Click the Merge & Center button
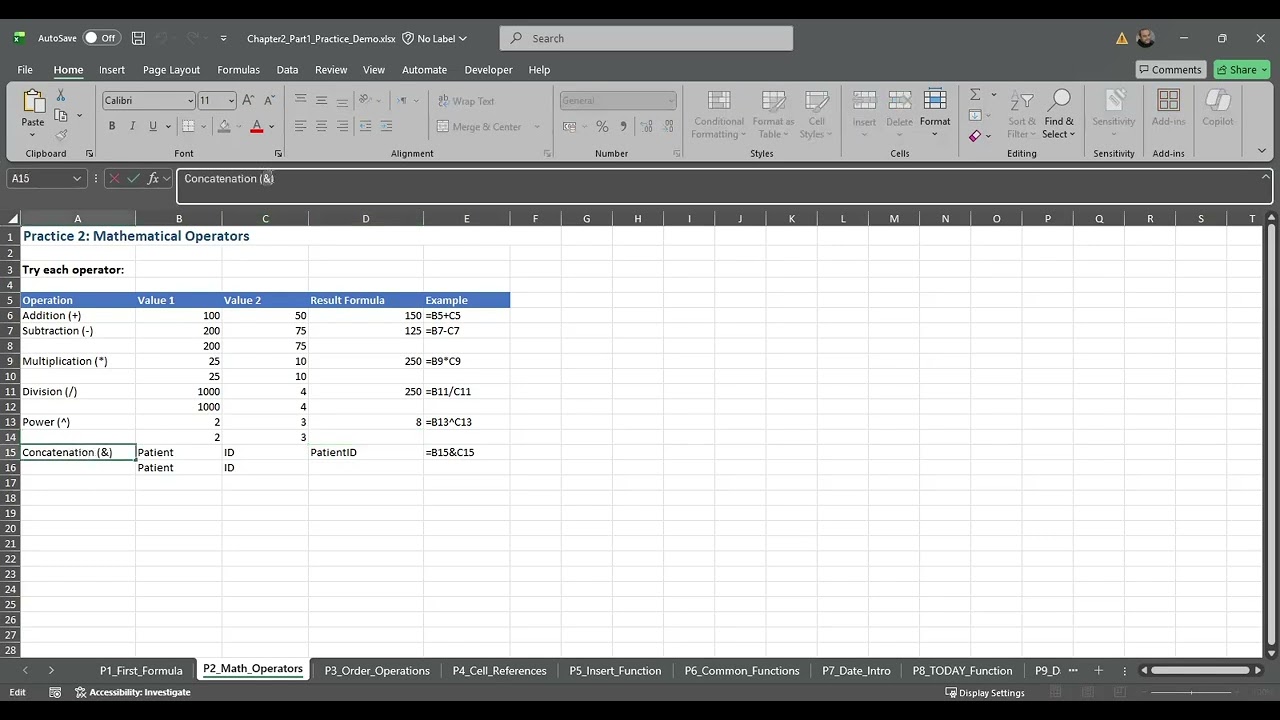 click(x=479, y=127)
